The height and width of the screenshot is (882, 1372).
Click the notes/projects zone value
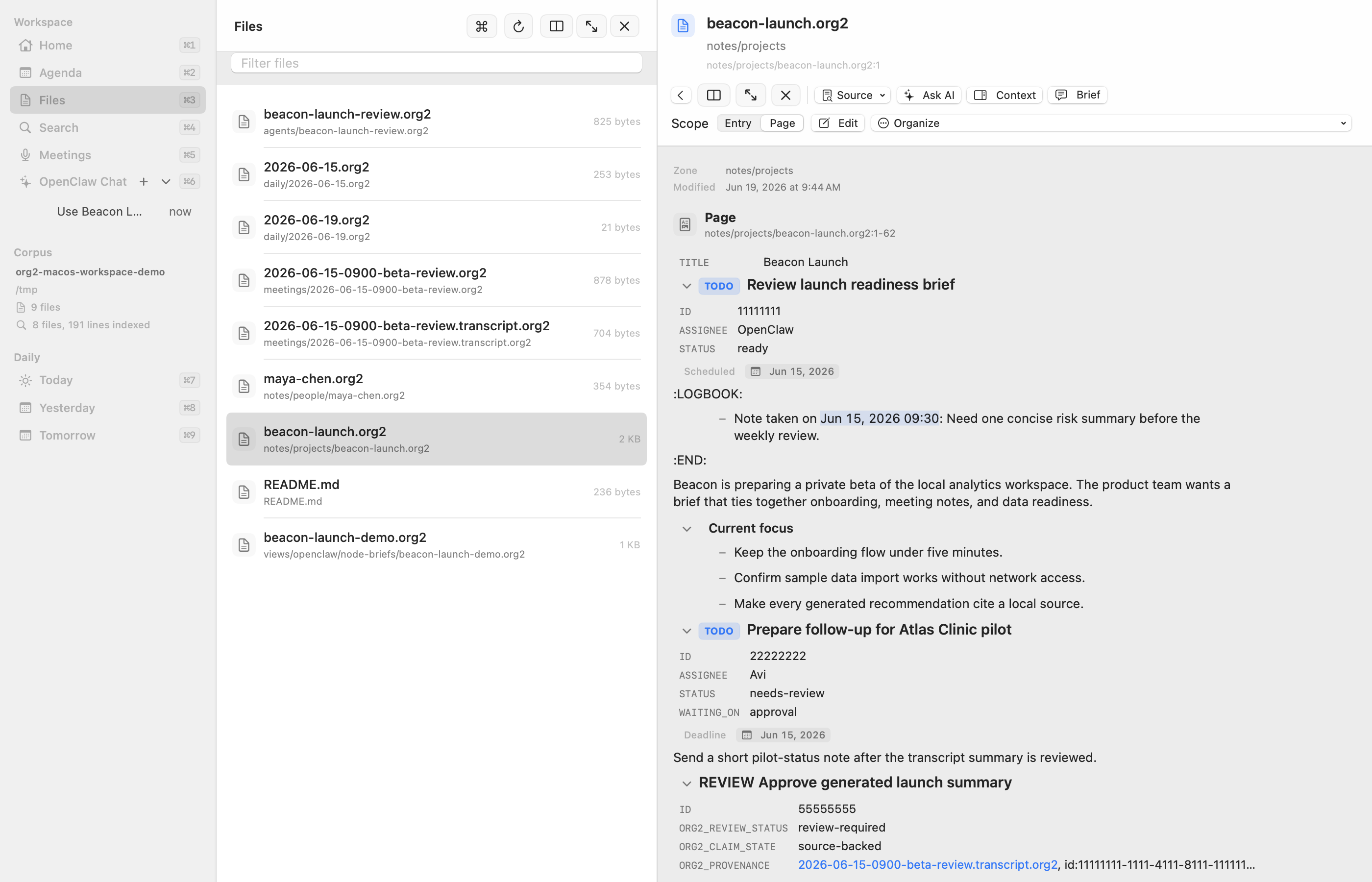(x=759, y=171)
